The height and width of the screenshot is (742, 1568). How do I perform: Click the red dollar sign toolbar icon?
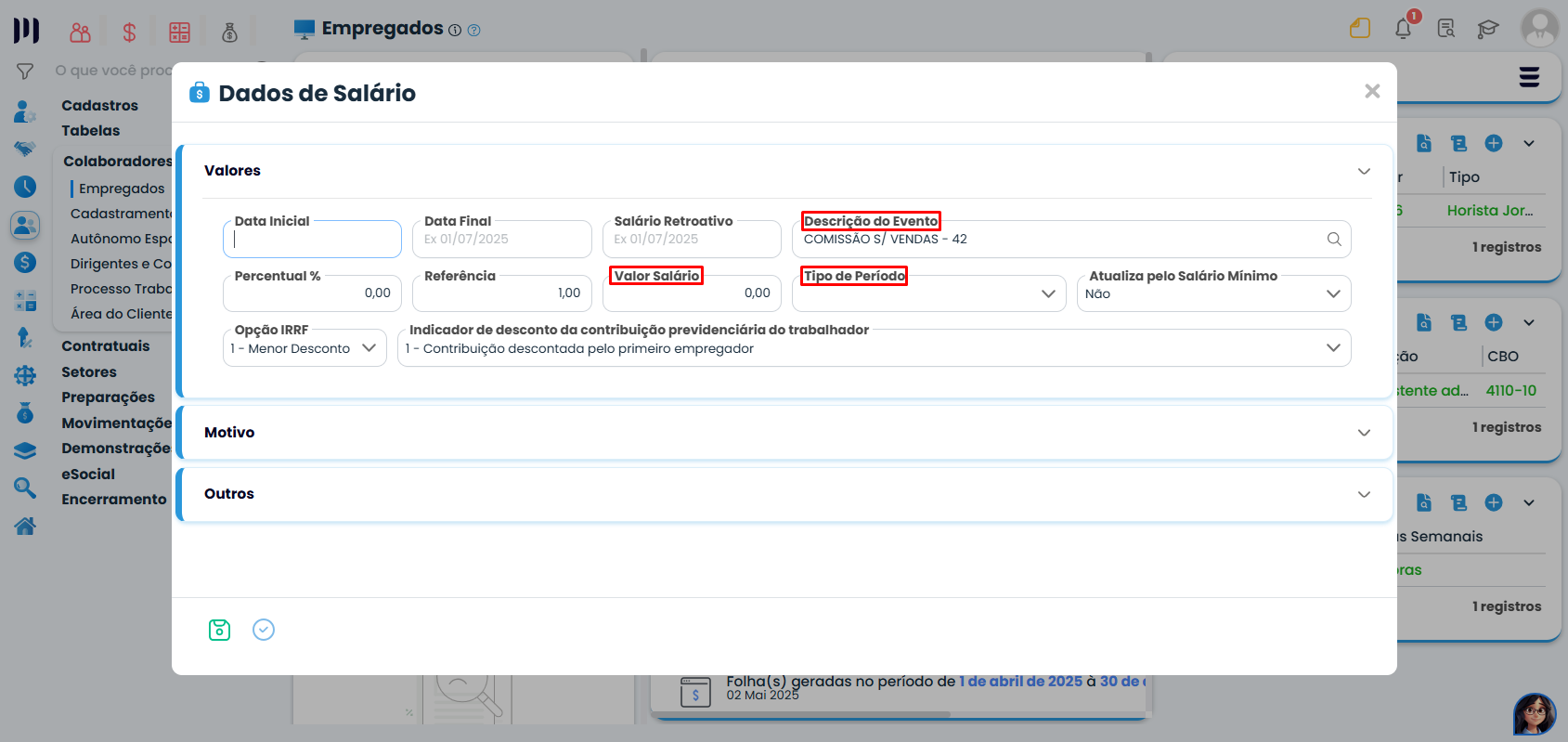129,33
